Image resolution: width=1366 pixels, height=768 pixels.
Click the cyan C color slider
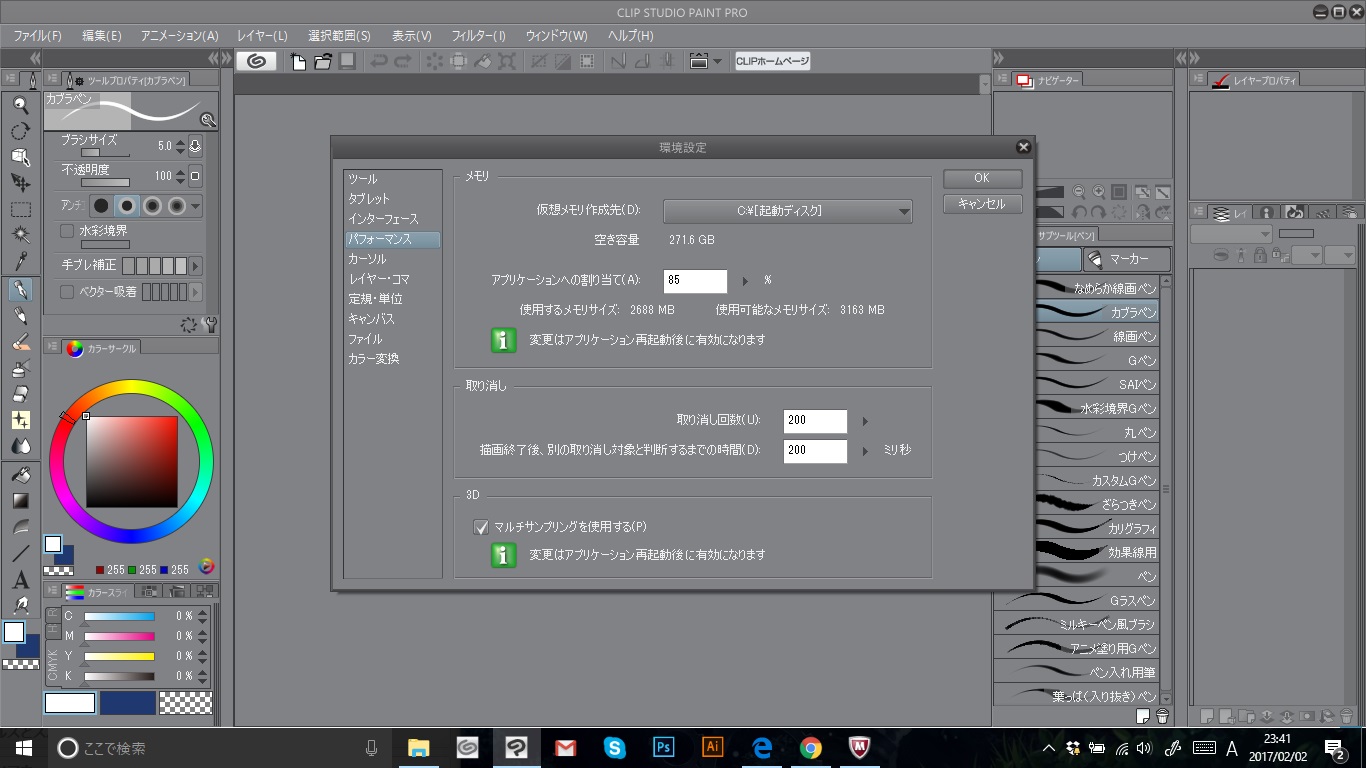point(120,616)
